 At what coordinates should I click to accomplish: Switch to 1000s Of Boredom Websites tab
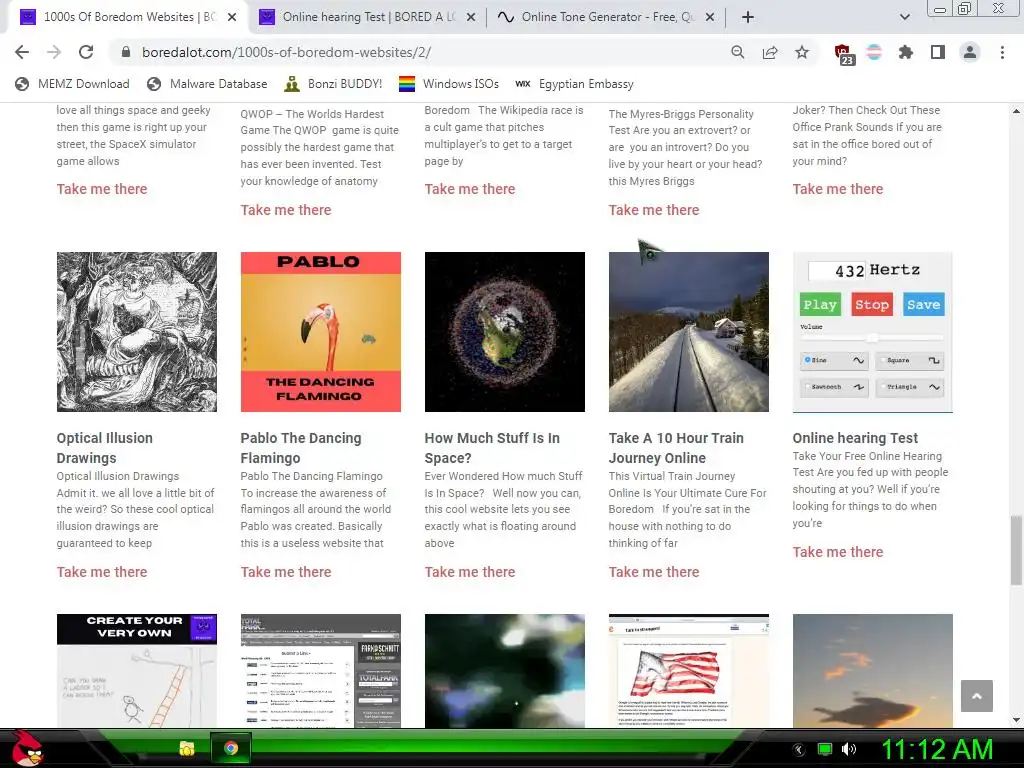pos(127,17)
